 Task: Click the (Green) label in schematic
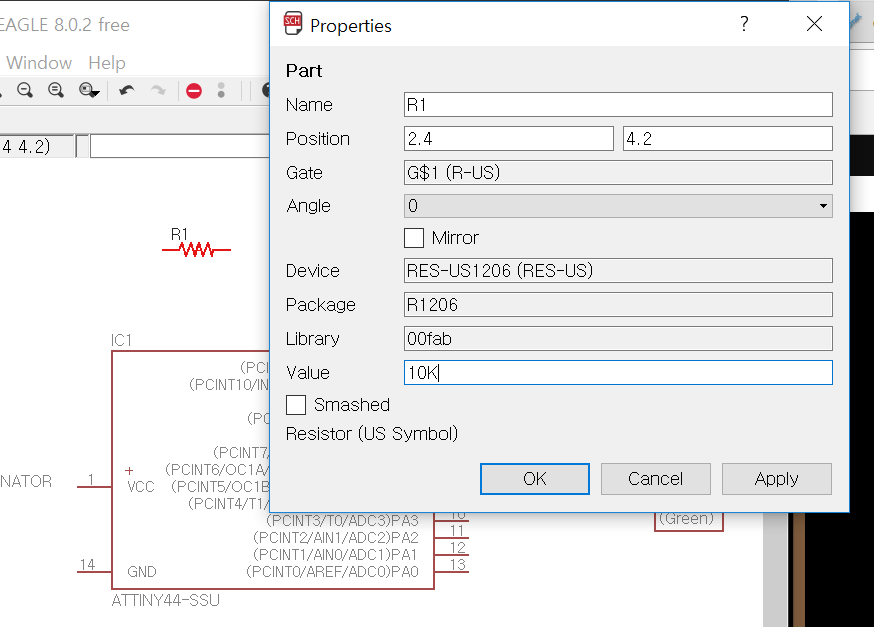687,518
